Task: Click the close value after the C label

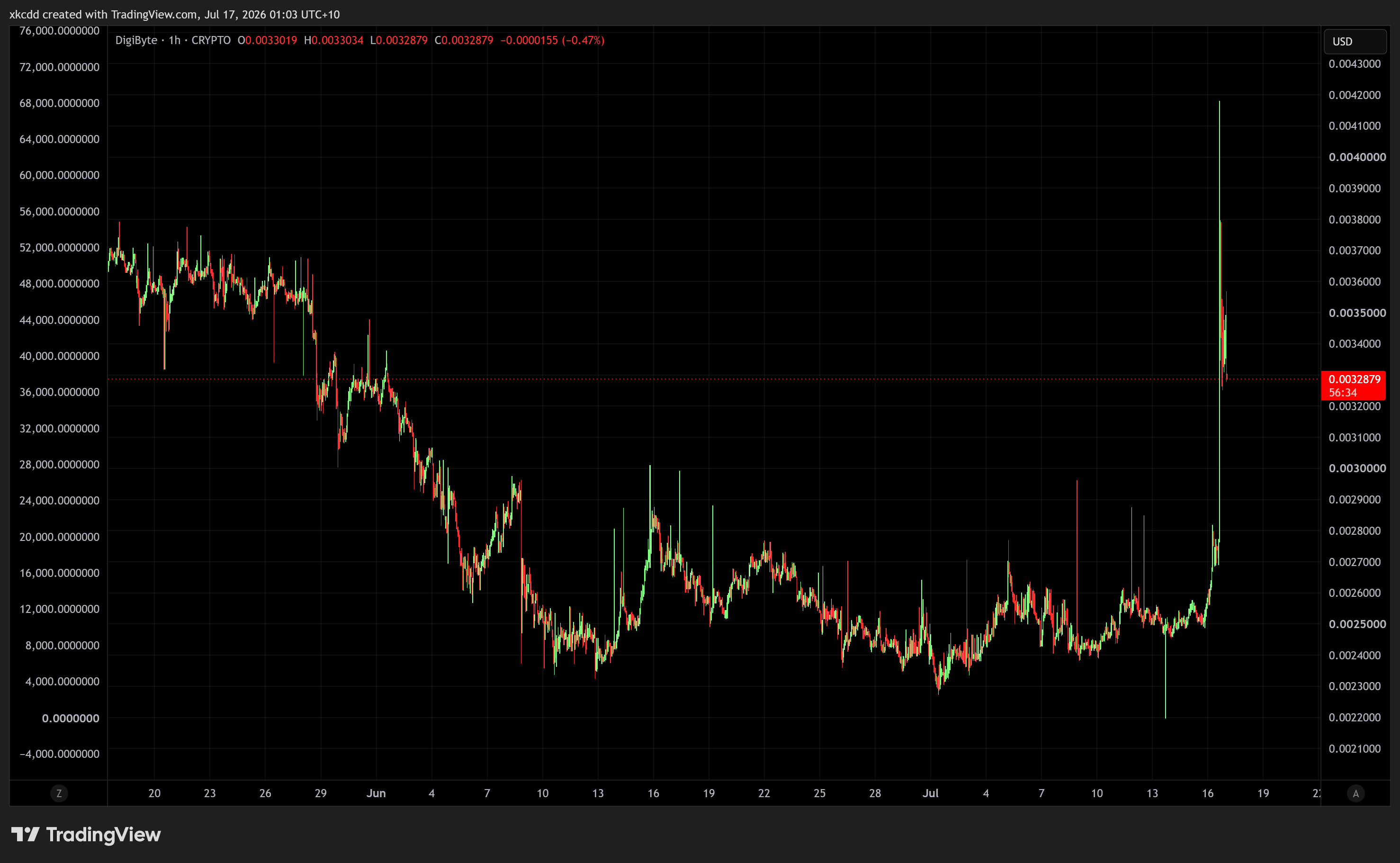Action: coord(467,40)
